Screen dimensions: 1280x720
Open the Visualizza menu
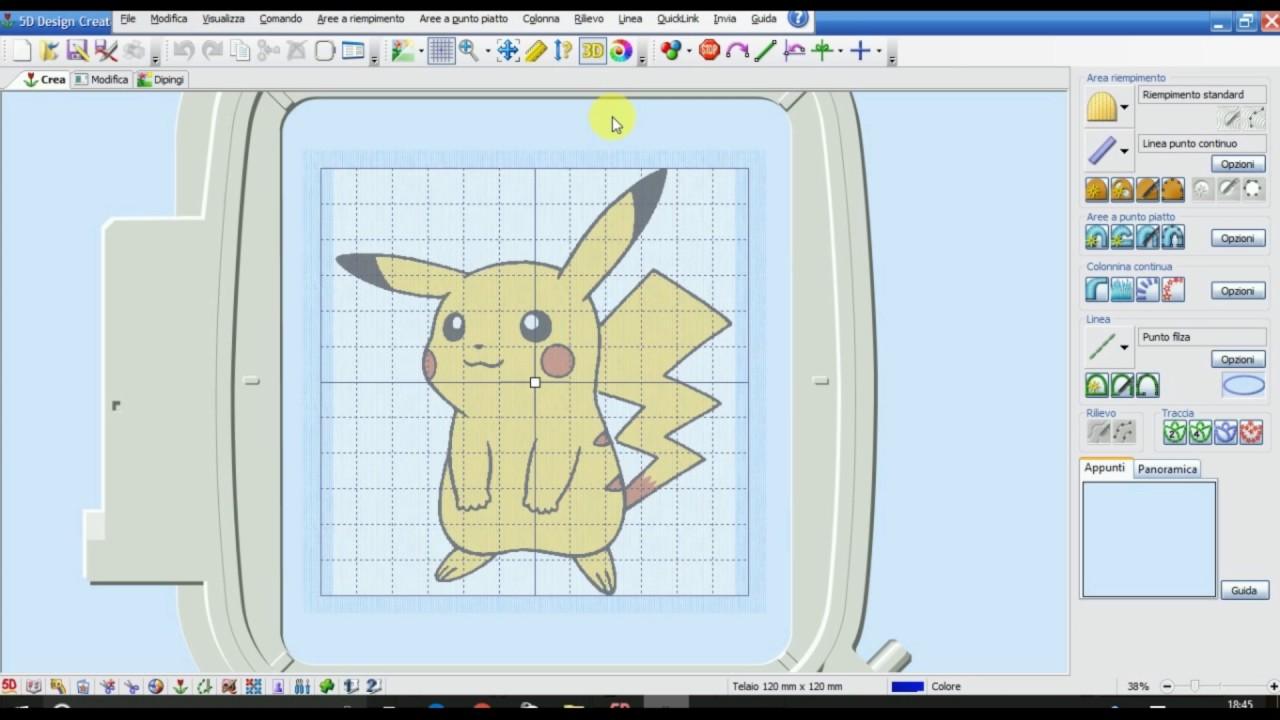223,18
